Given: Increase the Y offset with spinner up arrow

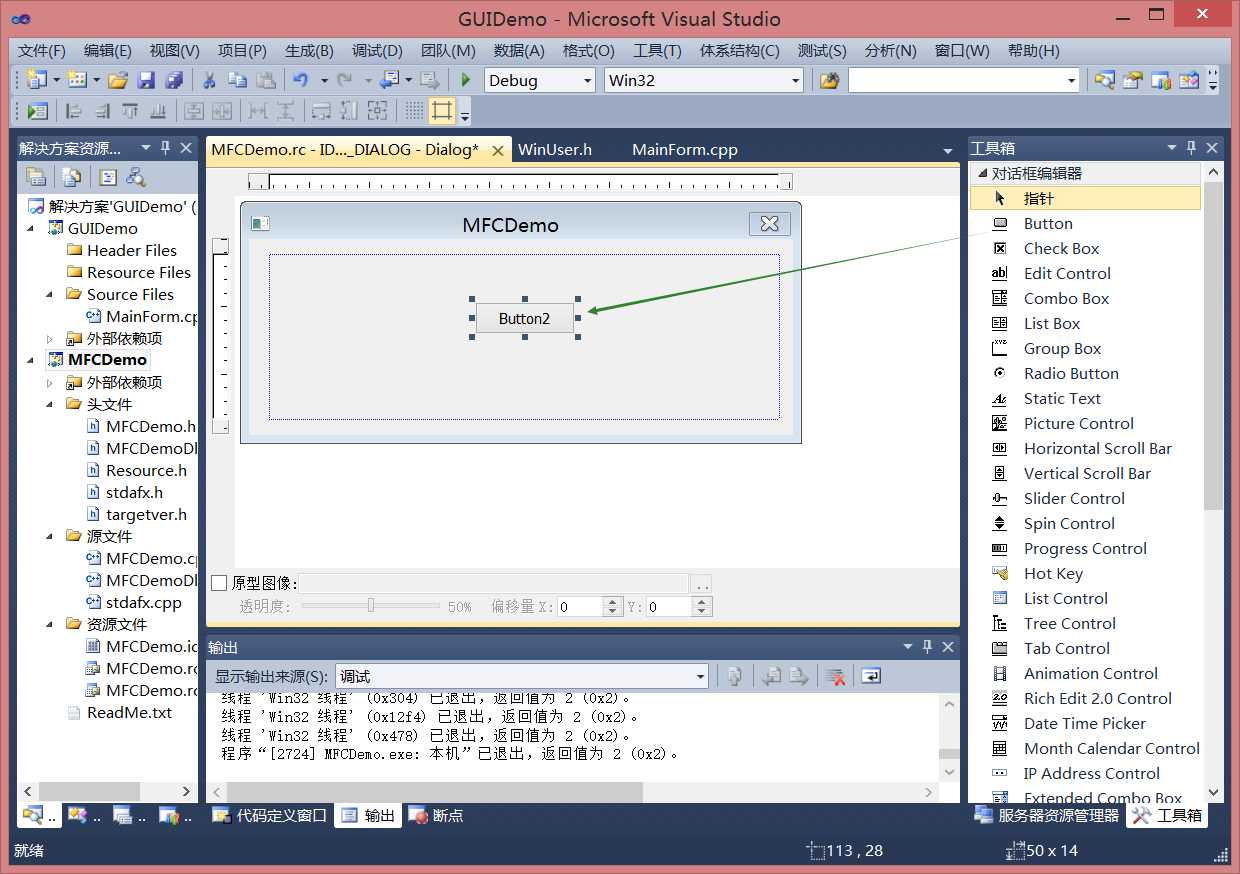Looking at the screenshot, I should tap(702, 602).
